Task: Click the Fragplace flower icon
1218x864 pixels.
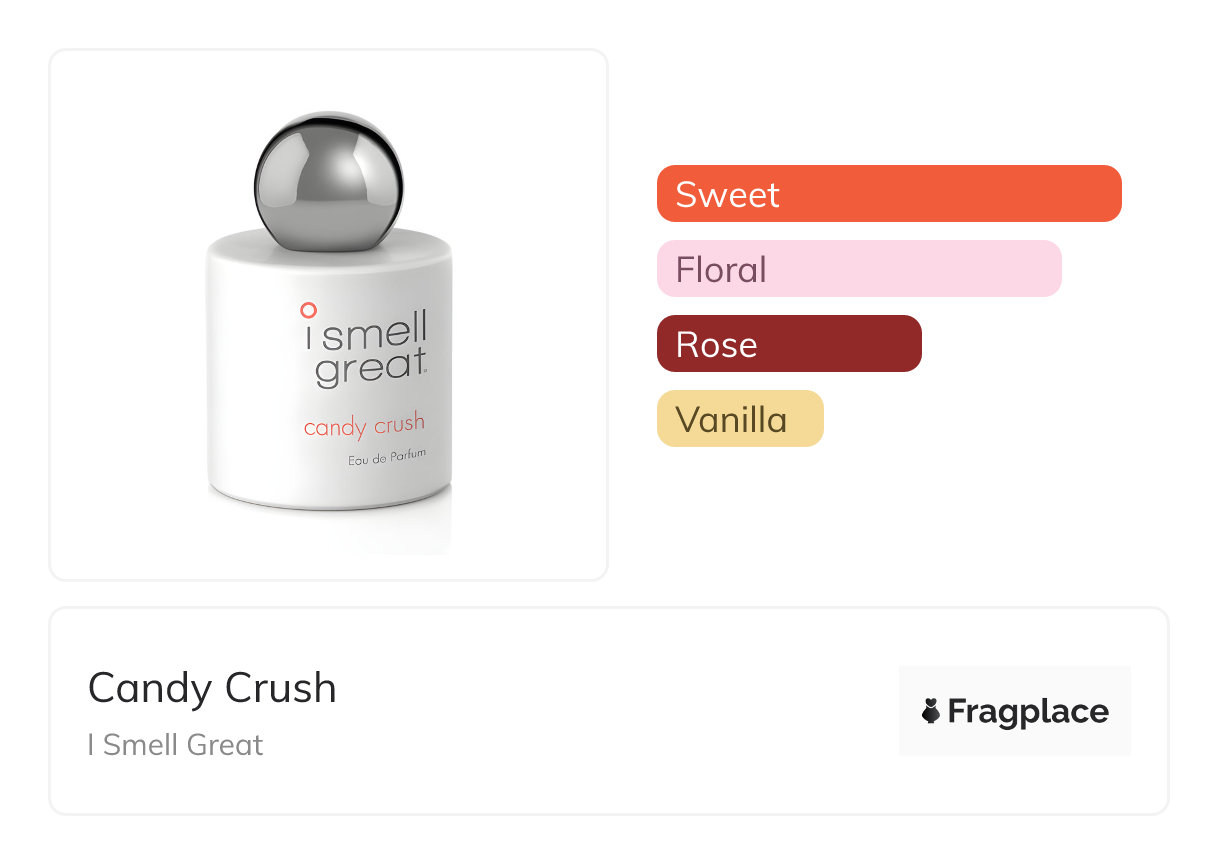Action: [931, 711]
